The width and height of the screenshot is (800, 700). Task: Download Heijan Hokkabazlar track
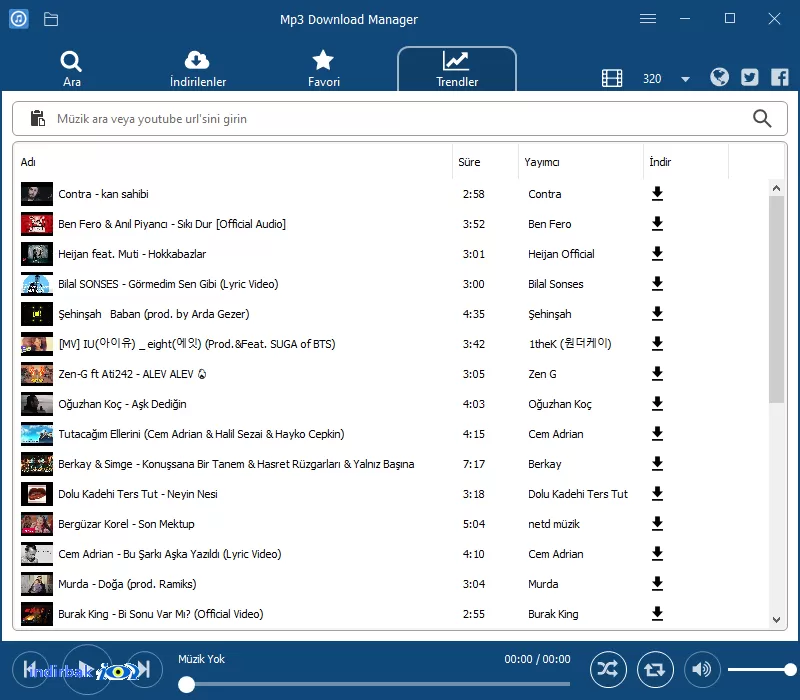657,254
